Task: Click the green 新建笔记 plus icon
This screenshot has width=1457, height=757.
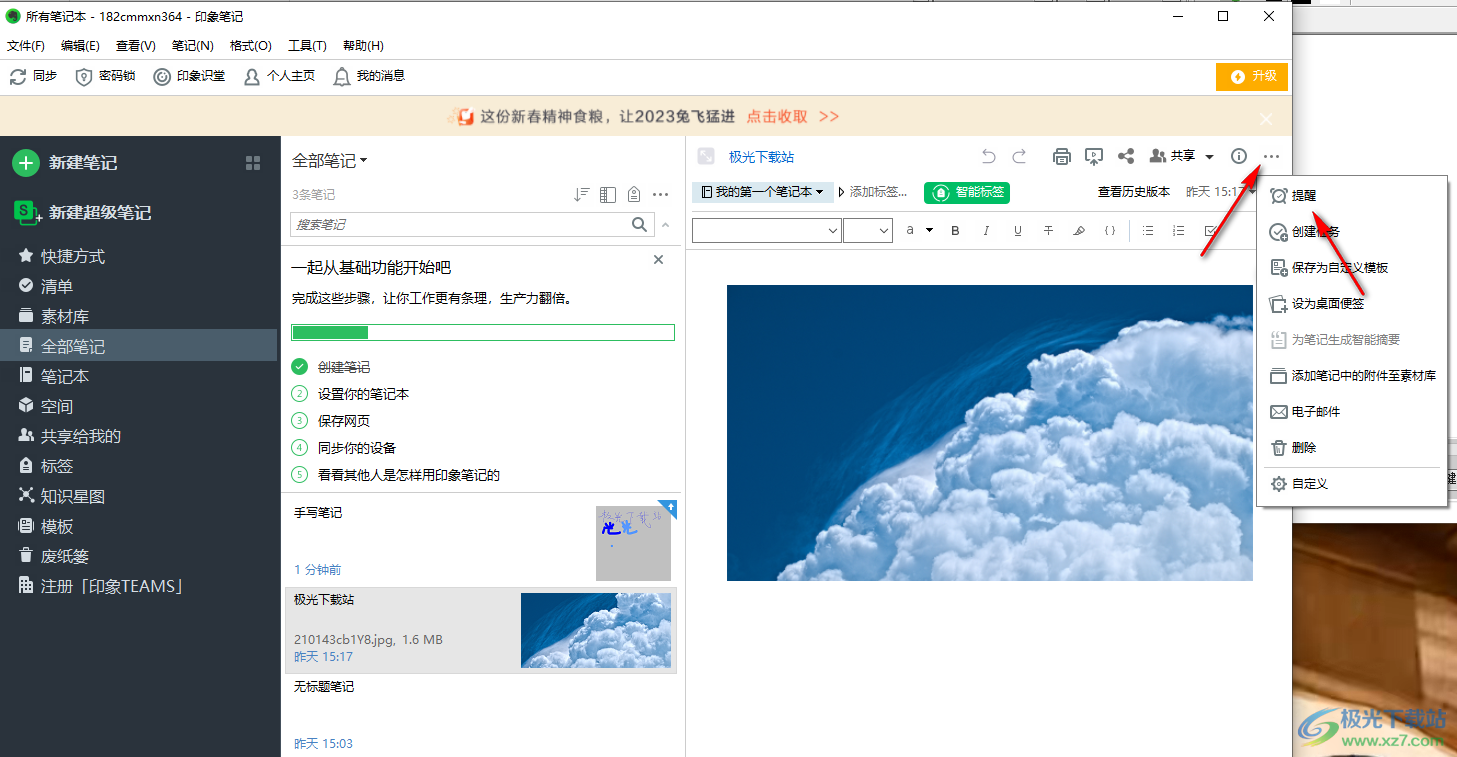Action: [26, 163]
